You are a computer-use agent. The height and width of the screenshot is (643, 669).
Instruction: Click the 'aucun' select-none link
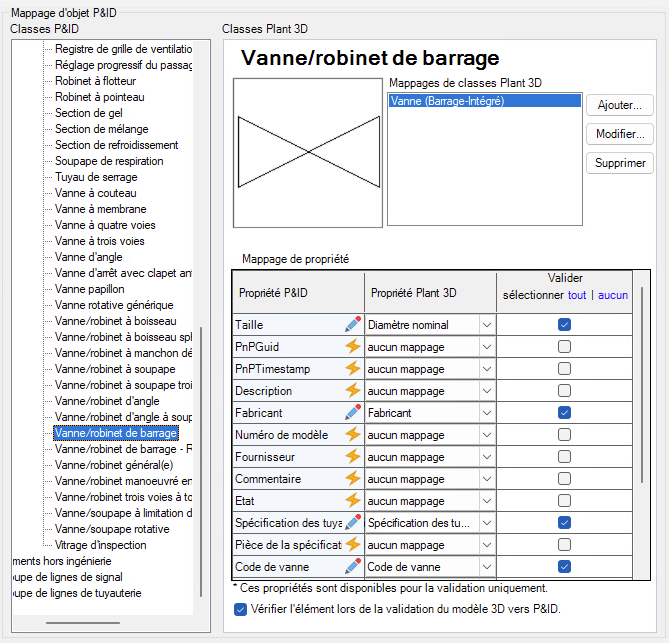click(613, 295)
